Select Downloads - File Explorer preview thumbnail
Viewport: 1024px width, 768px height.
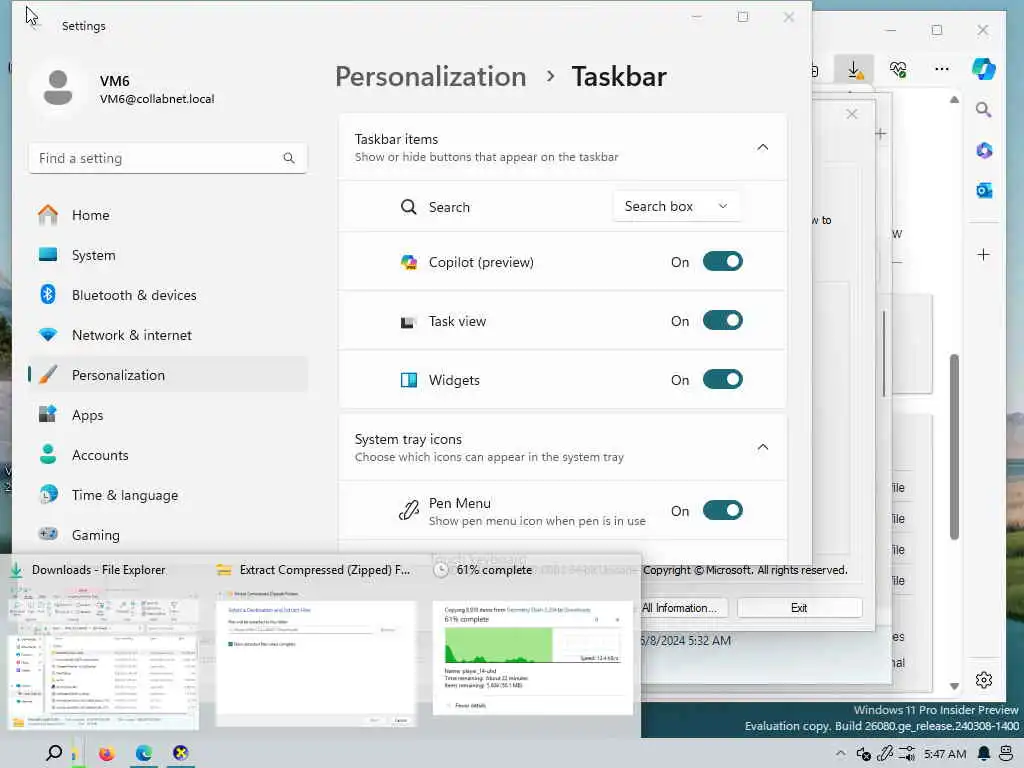click(103, 656)
